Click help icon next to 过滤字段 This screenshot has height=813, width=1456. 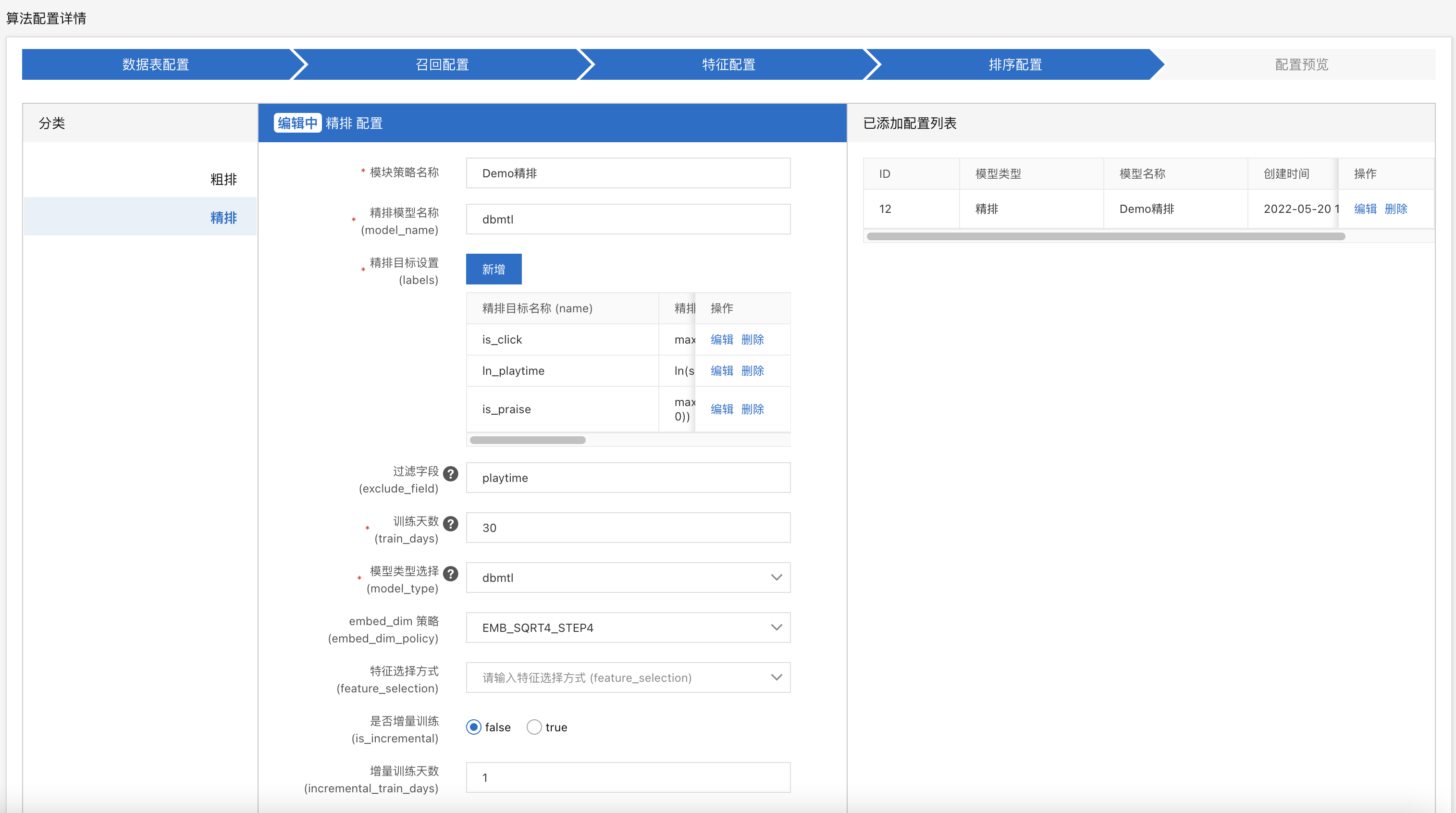tap(450, 473)
